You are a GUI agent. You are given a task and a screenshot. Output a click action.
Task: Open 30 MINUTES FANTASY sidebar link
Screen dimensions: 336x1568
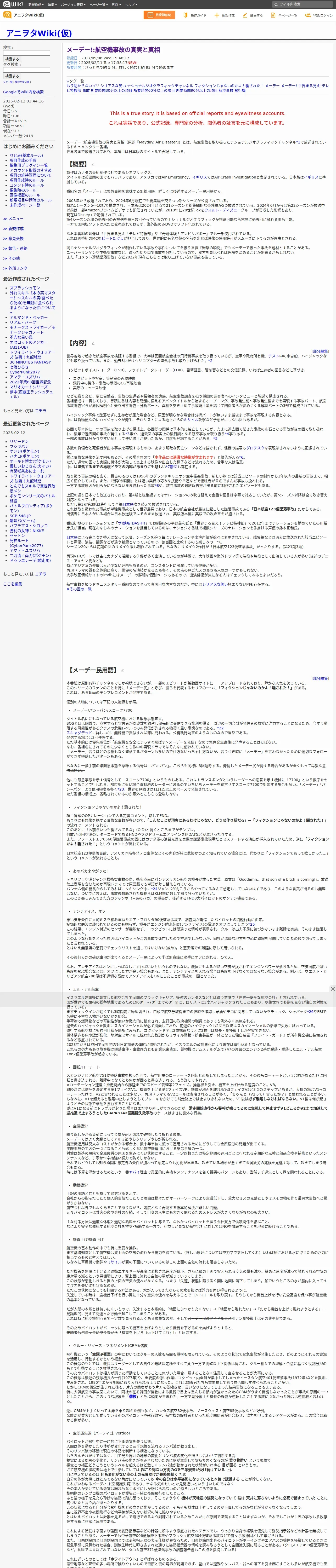[31, 362]
